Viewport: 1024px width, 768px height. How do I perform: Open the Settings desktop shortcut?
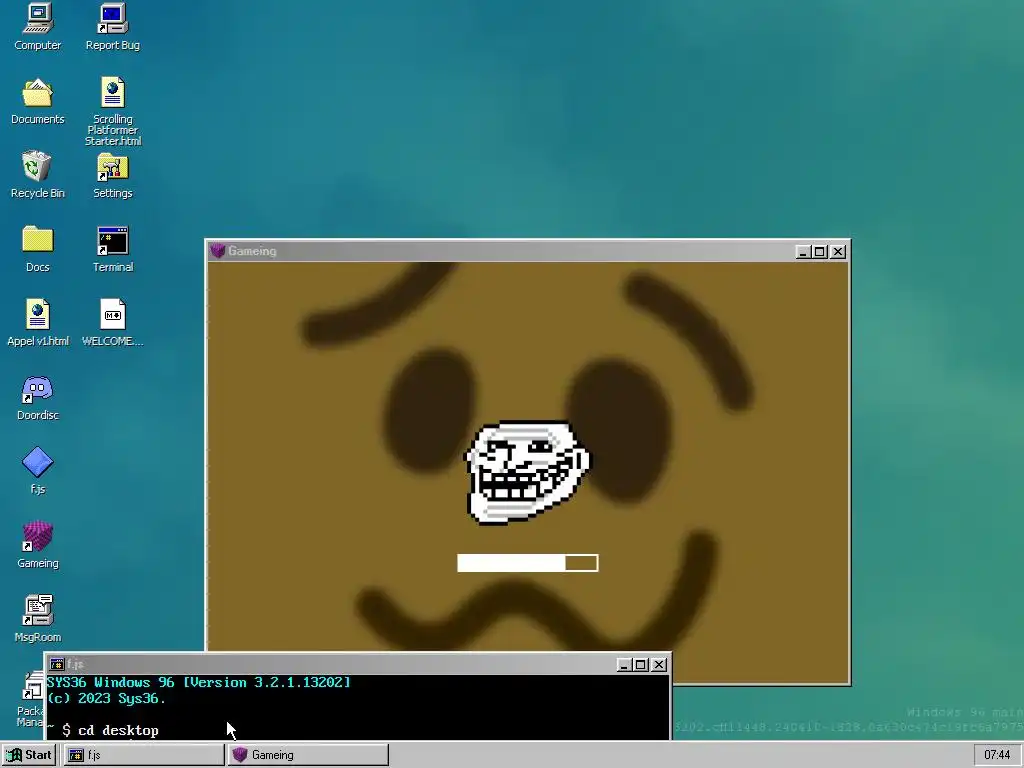click(x=112, y=174)
